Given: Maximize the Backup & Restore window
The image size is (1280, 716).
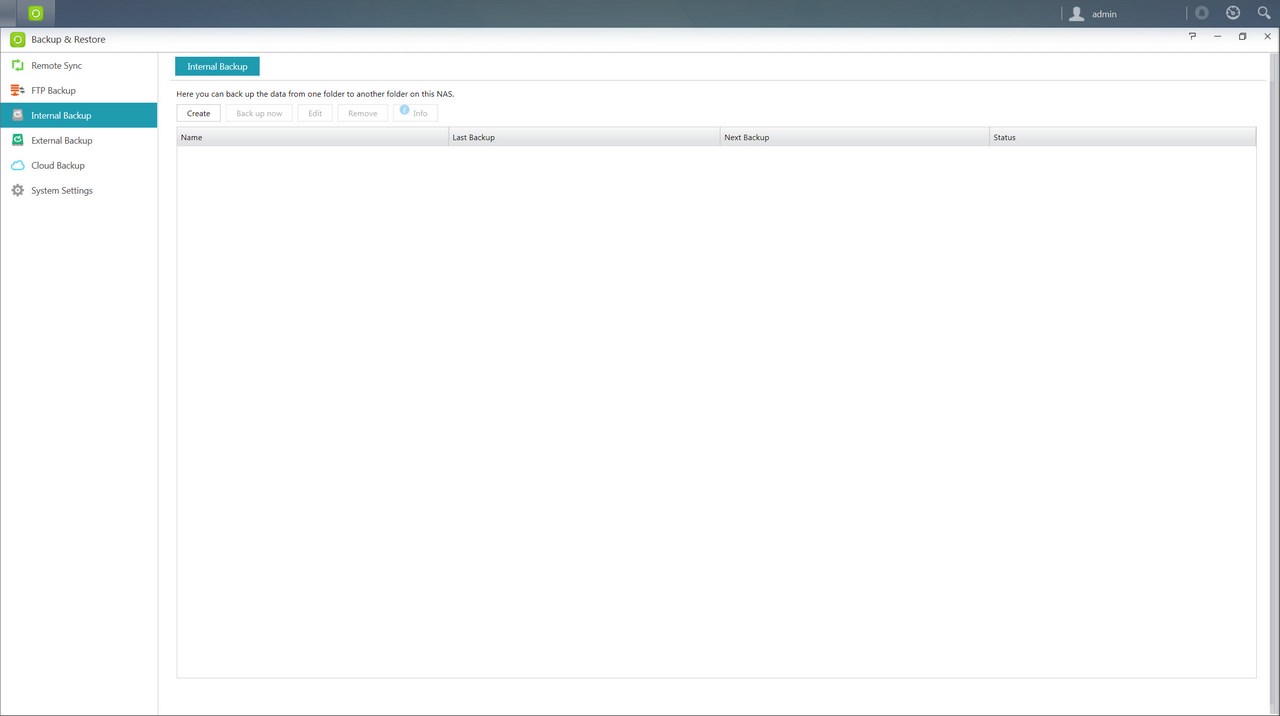Looking at the screenshot, I should coord(1242,36).
